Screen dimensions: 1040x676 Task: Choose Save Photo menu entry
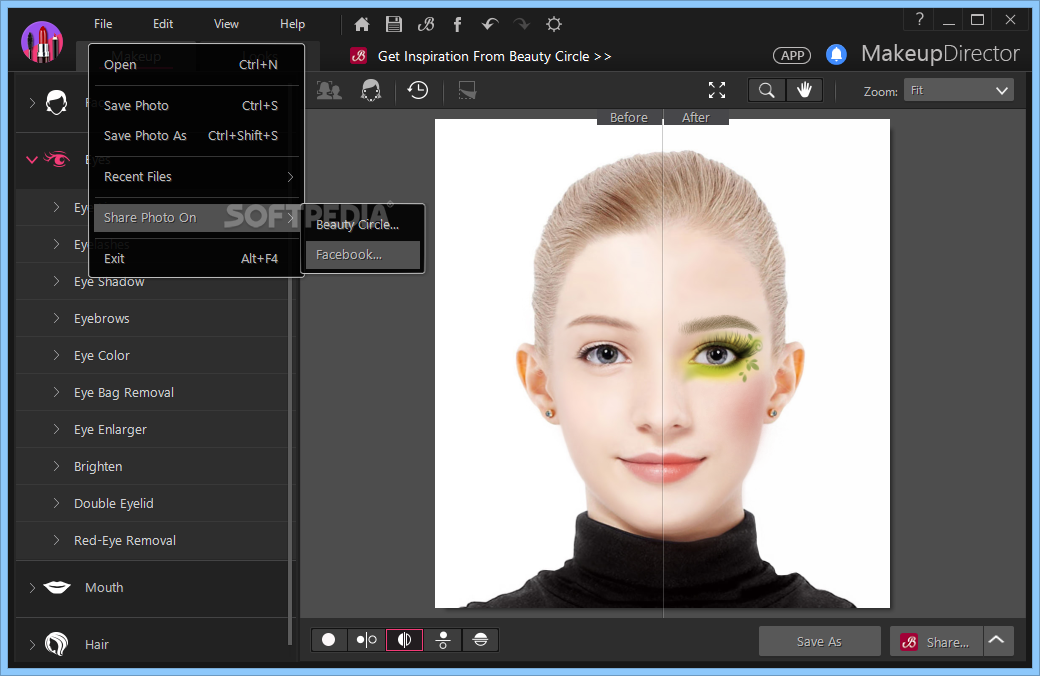coord(197,105)
